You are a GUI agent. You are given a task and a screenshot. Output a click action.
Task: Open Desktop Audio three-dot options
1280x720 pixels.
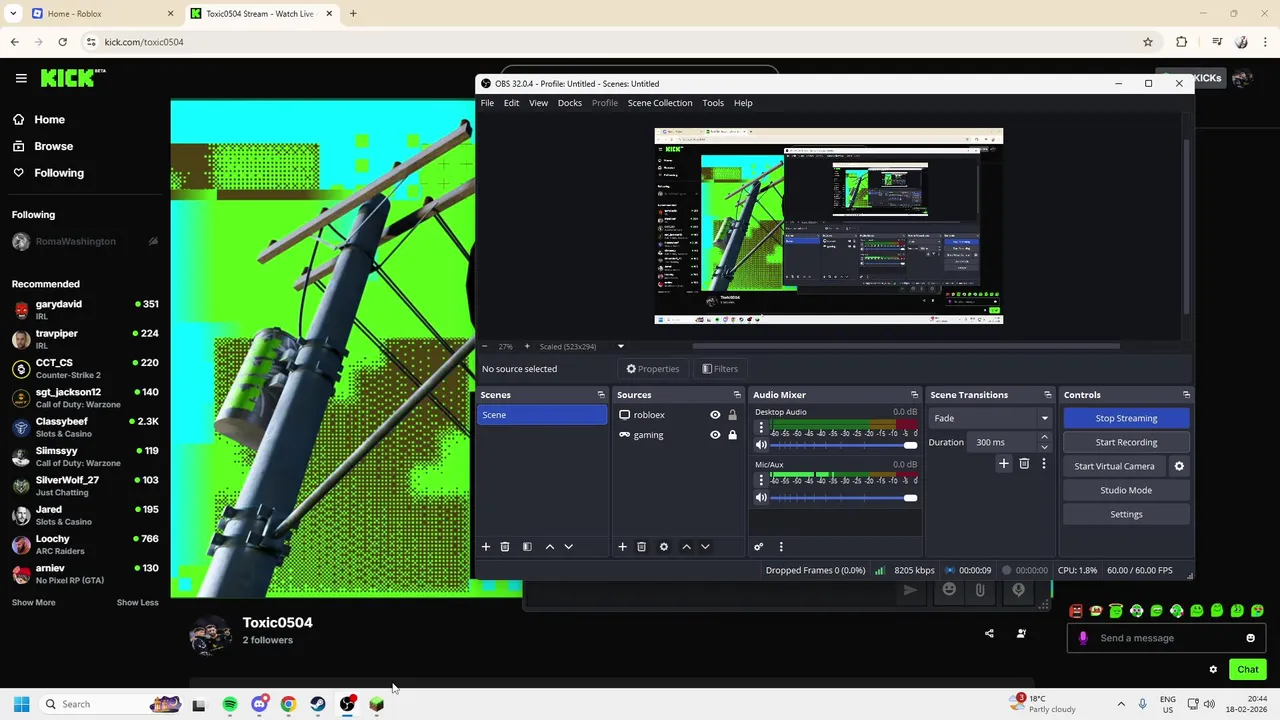tap(761, 428)
